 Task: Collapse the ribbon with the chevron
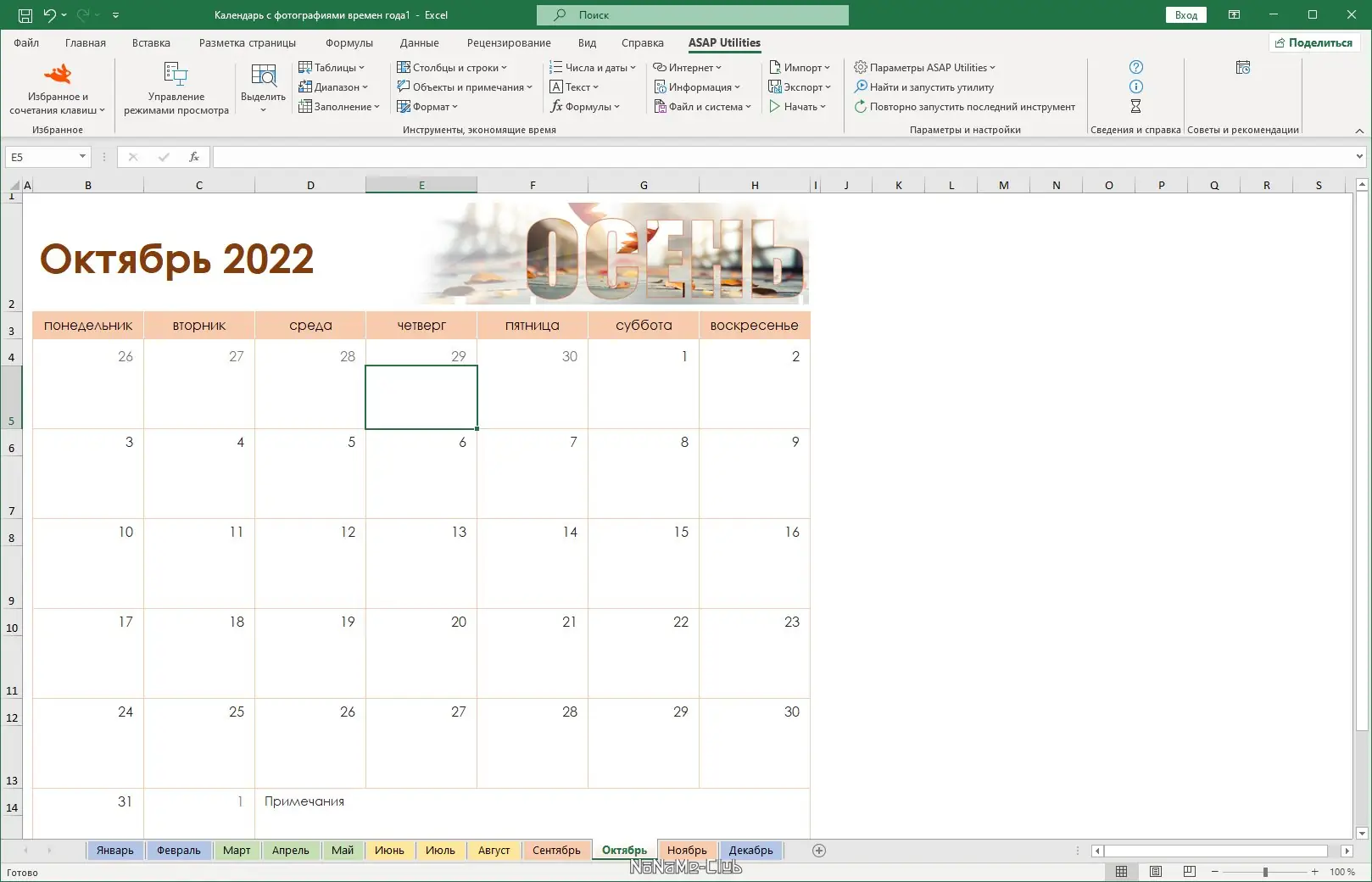[x=1359, y=131]
